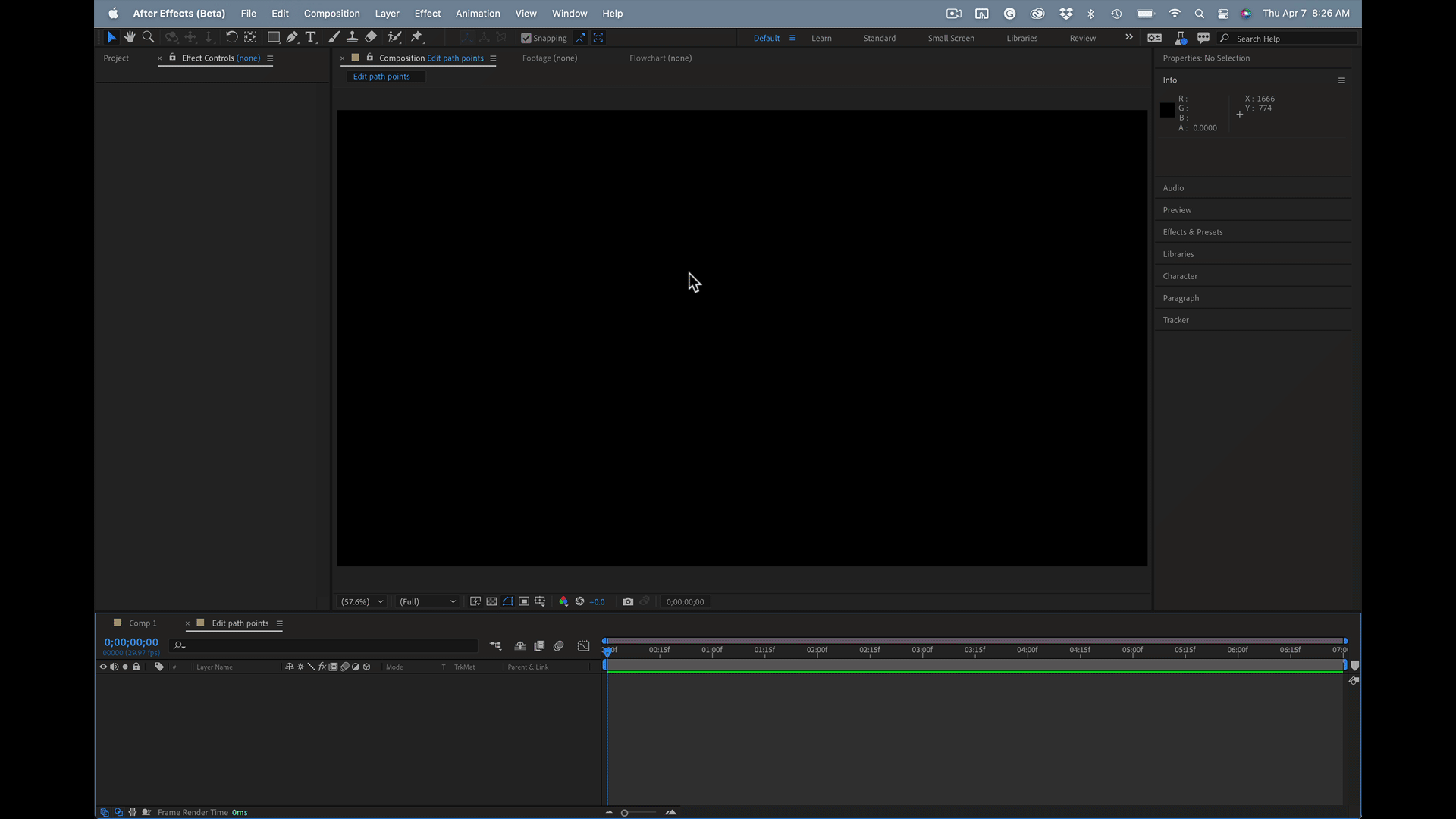The image size is (1456, 819).
Task: Expand the Effects & Presets panel
Action: 1193,232
